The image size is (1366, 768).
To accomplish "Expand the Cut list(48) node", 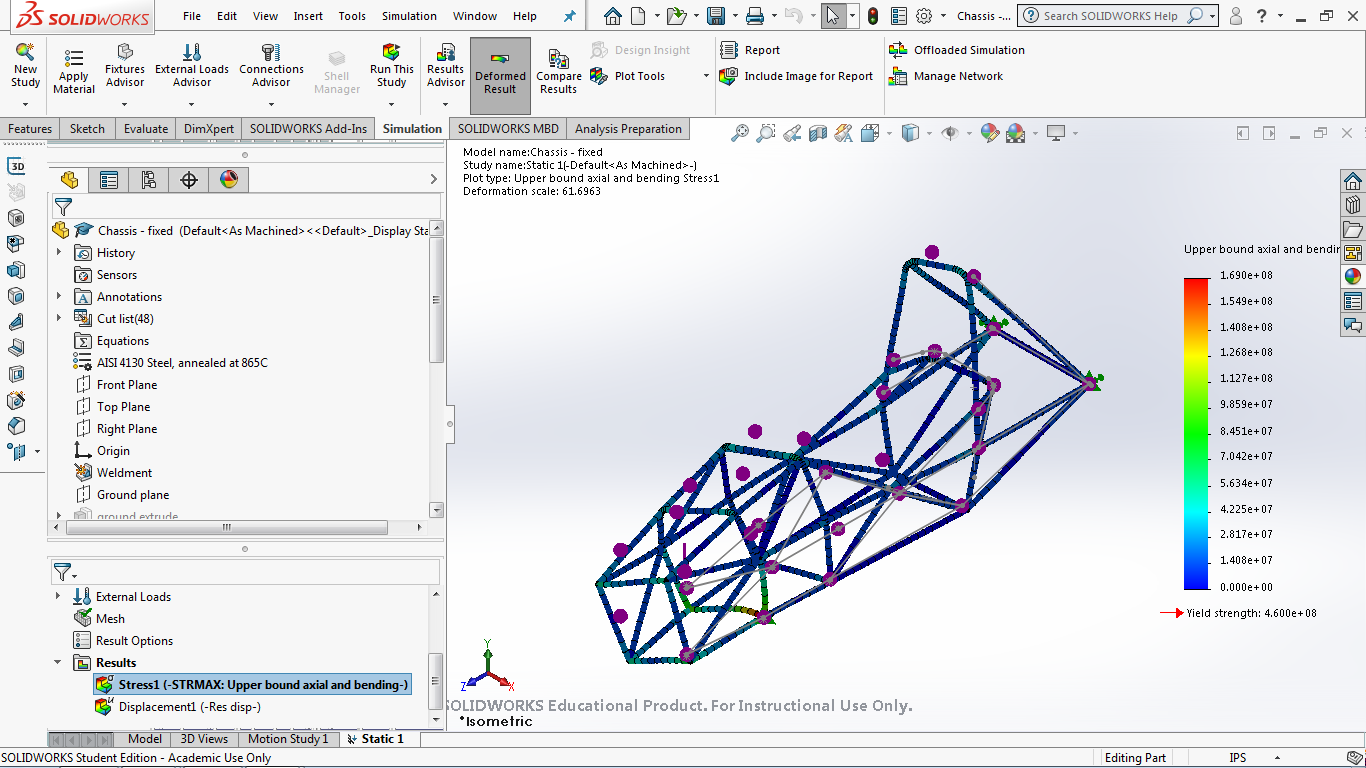I will click(59, 319).
